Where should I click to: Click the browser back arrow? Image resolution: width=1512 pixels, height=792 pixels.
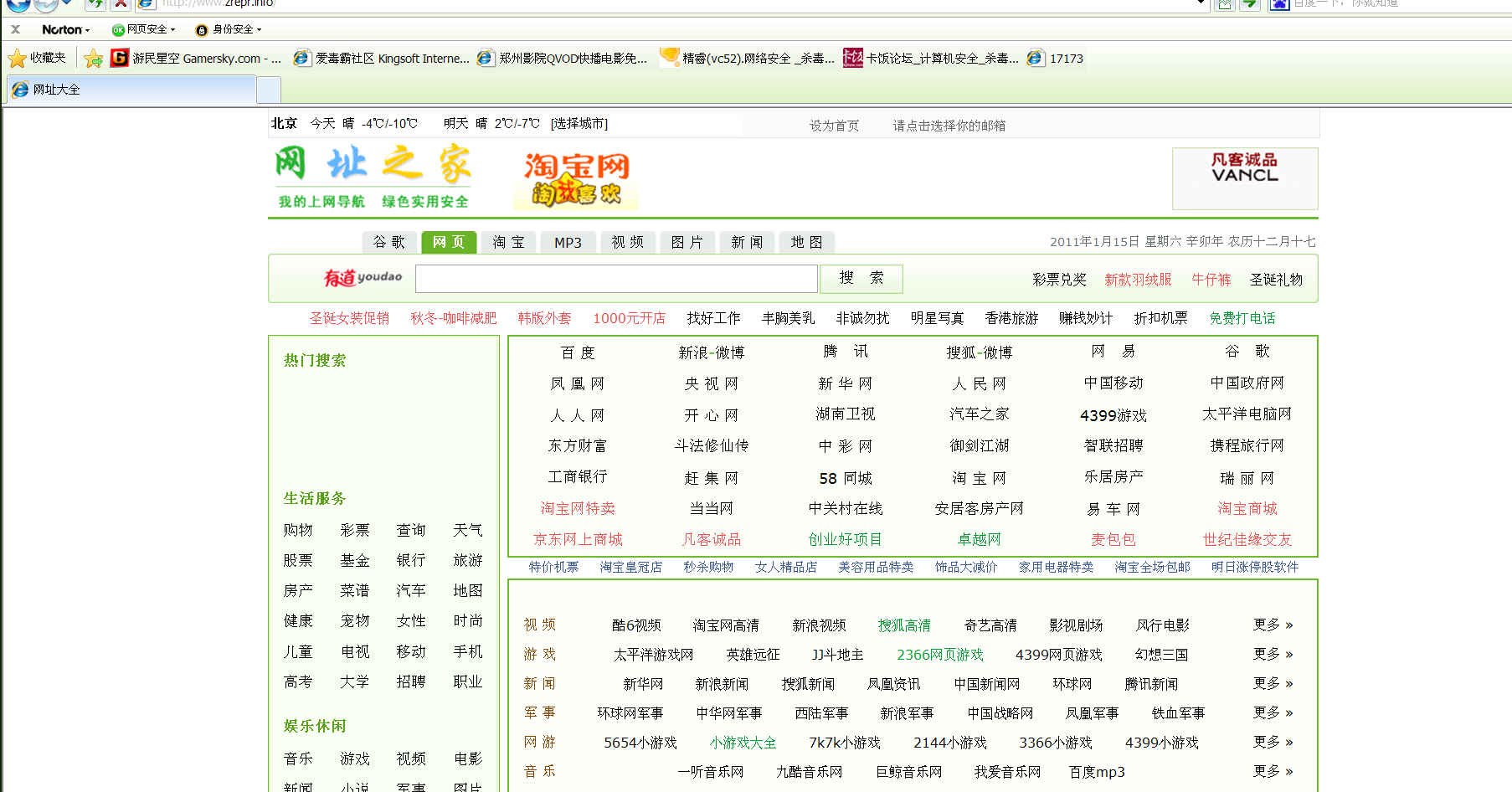pos(18,4)
